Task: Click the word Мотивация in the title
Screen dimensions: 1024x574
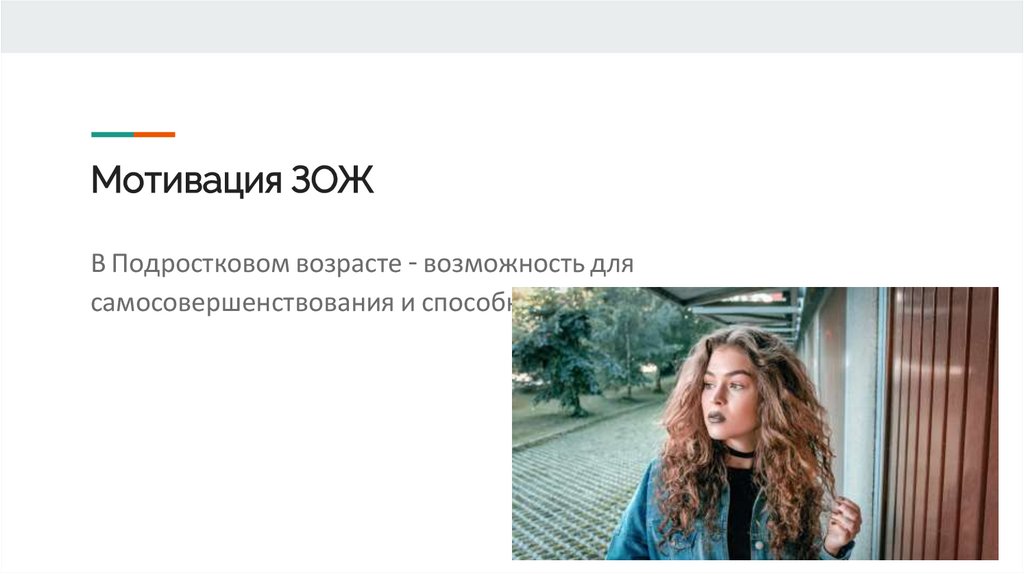Action: pos(186,180)
